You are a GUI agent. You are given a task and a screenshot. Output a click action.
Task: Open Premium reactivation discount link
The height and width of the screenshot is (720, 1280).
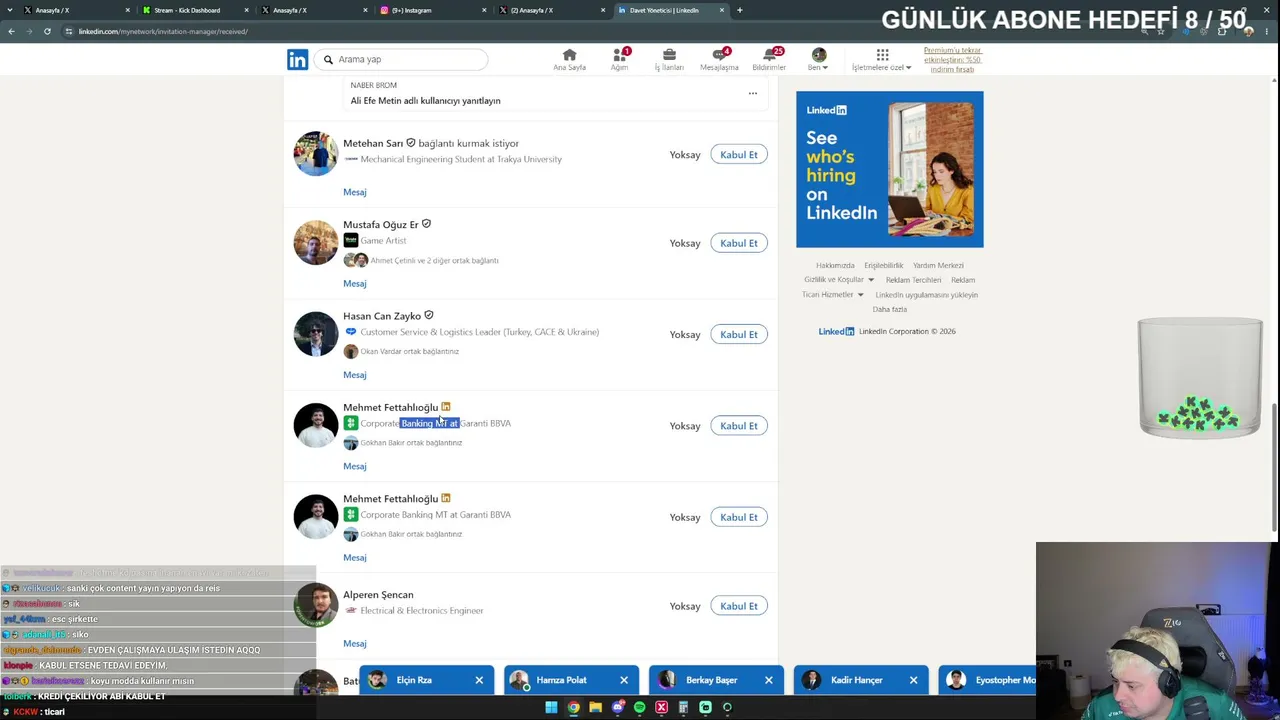[952, 60]
